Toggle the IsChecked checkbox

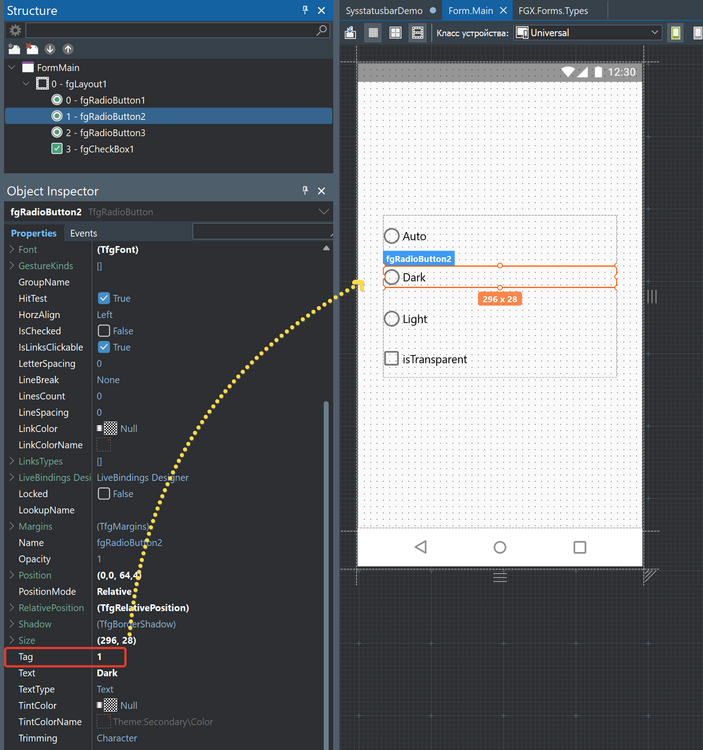pyautogui.click(x=104, y=331)
